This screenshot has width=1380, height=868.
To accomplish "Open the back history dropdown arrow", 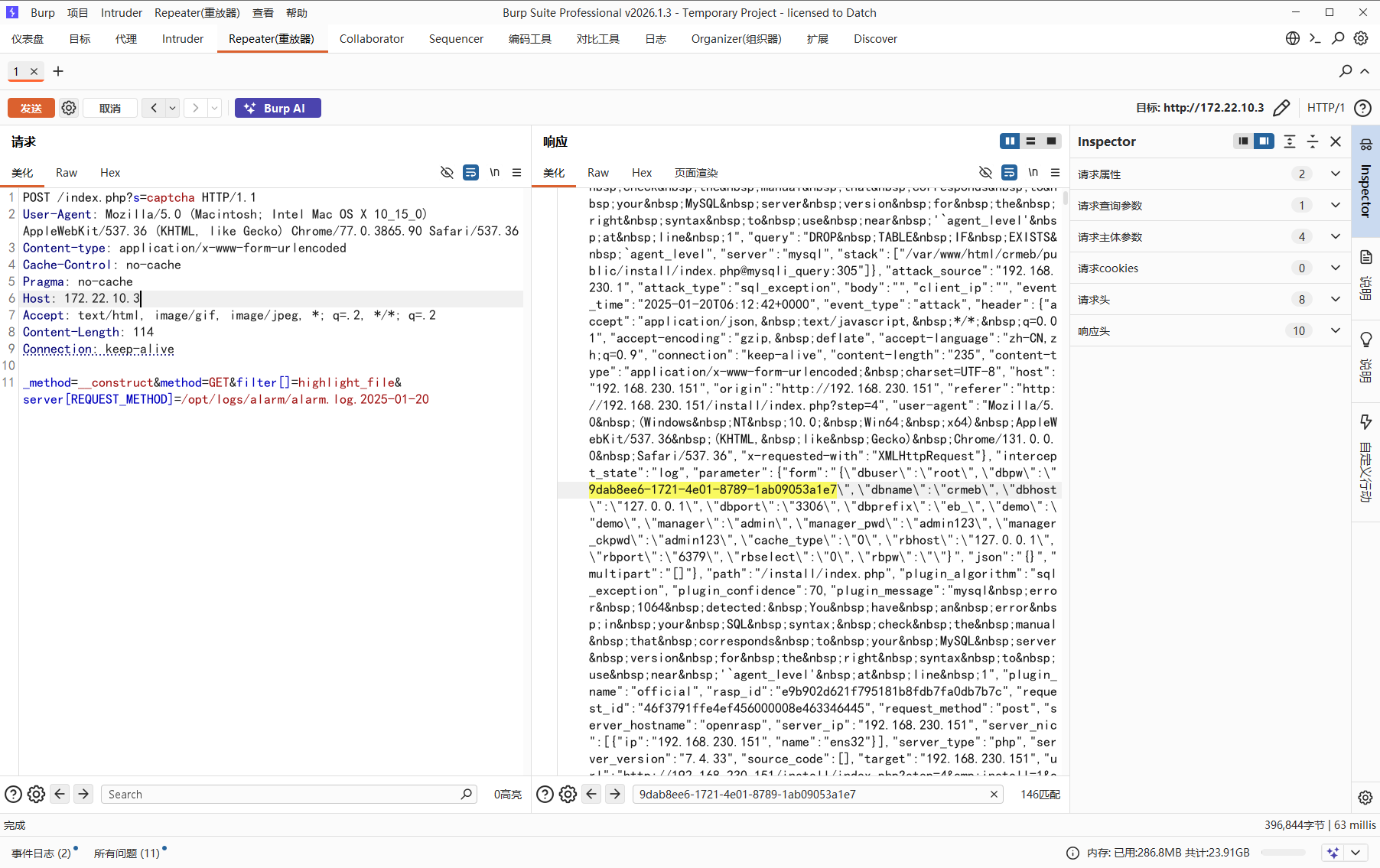I will (x=173, y=108).
